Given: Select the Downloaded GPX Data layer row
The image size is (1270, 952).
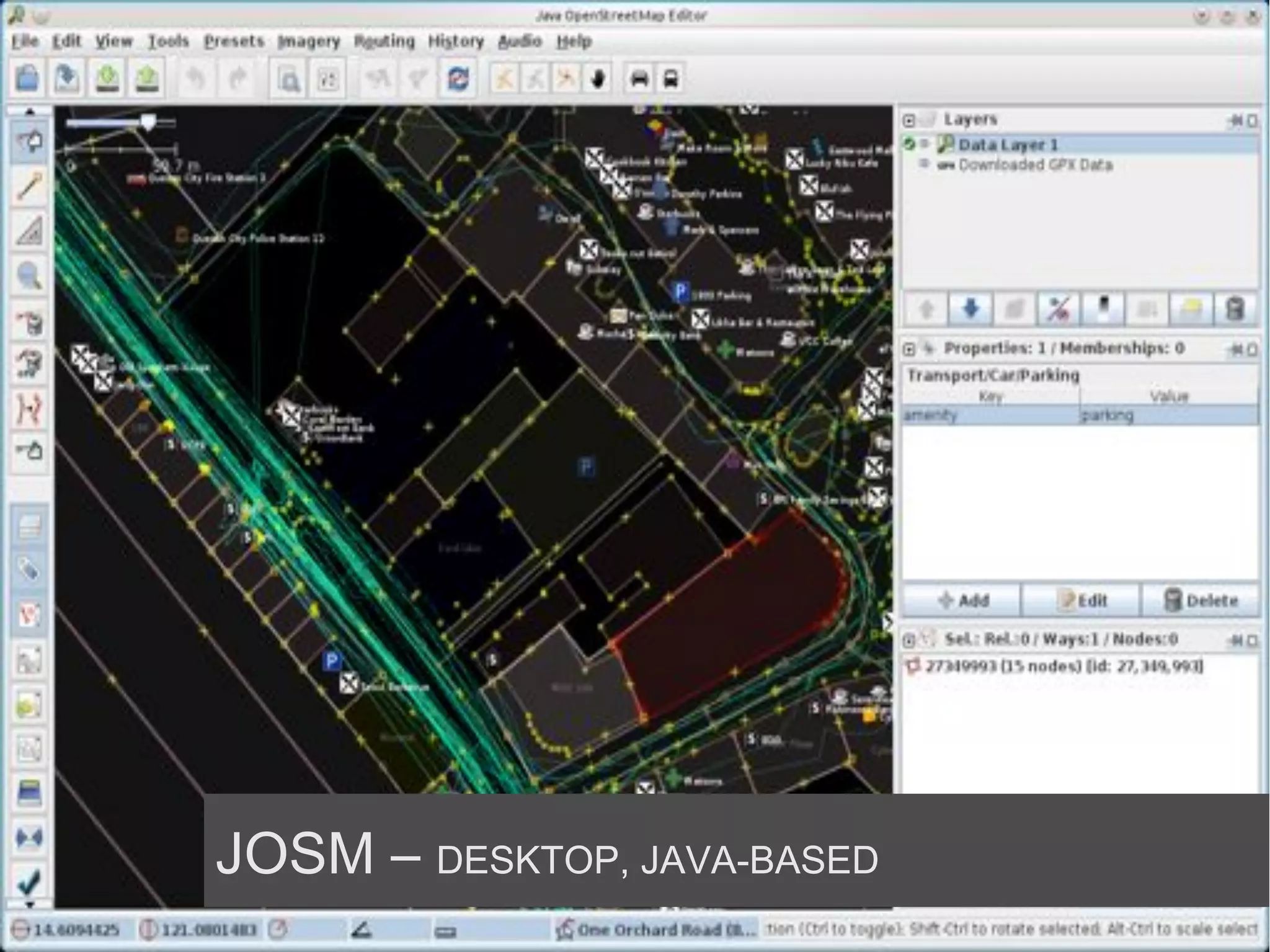Looking at the screenshot, I should pyautogui.click(x=1080, y=165).
